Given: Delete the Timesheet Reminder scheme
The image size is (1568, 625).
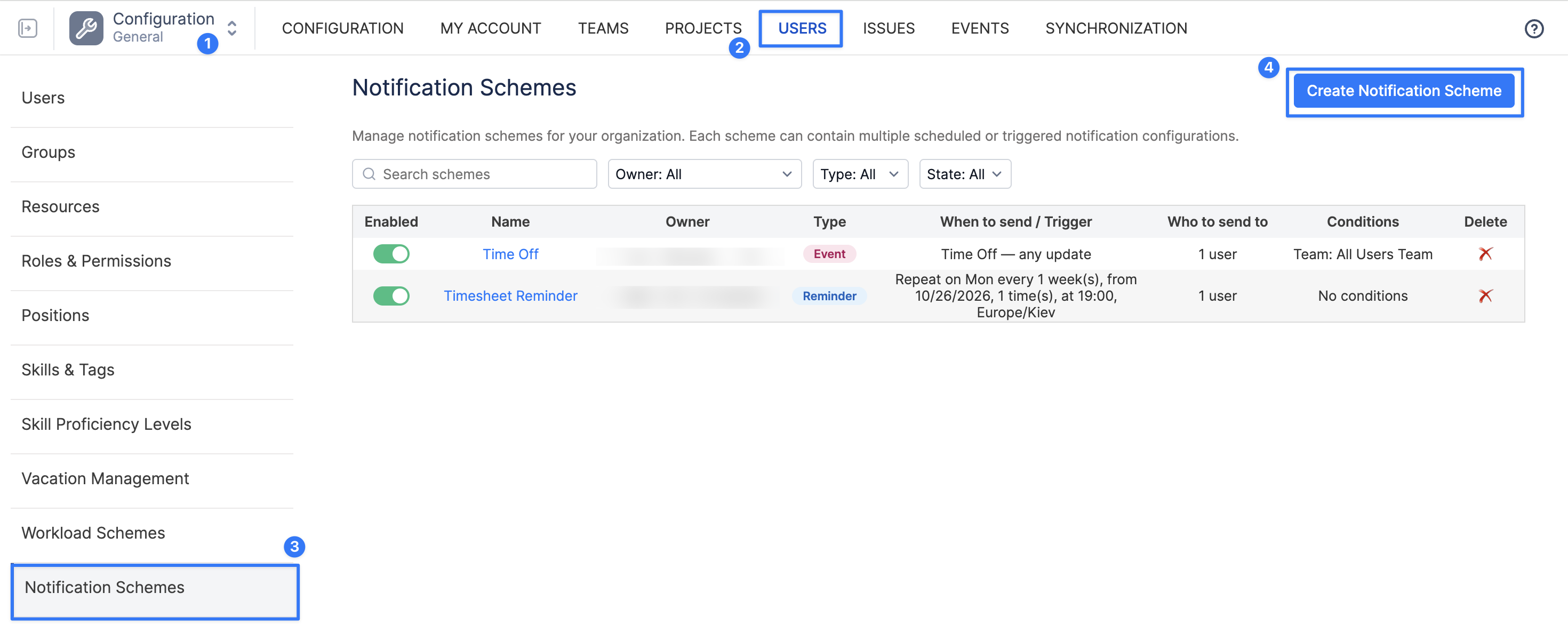Looking at the screenshot, I should click(x=1485, y=296).
